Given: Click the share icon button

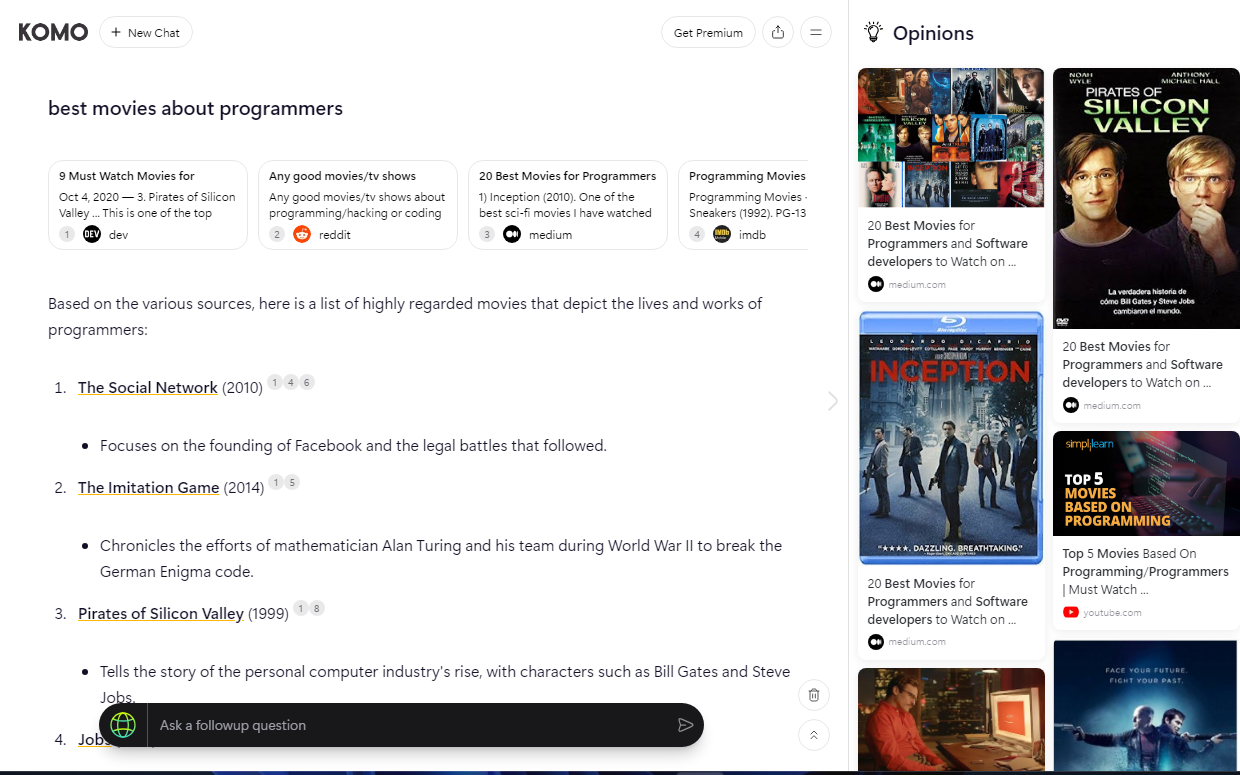Looking at the screenshot, I should (x=778, y=32).
